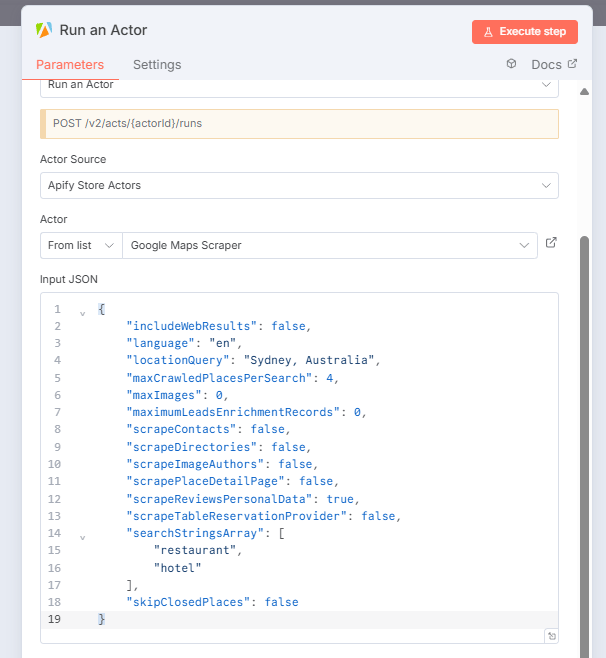Click the Actor Source label
Image resolution: width=606 pixels, height=658 pixels.
tap(73, 159)
